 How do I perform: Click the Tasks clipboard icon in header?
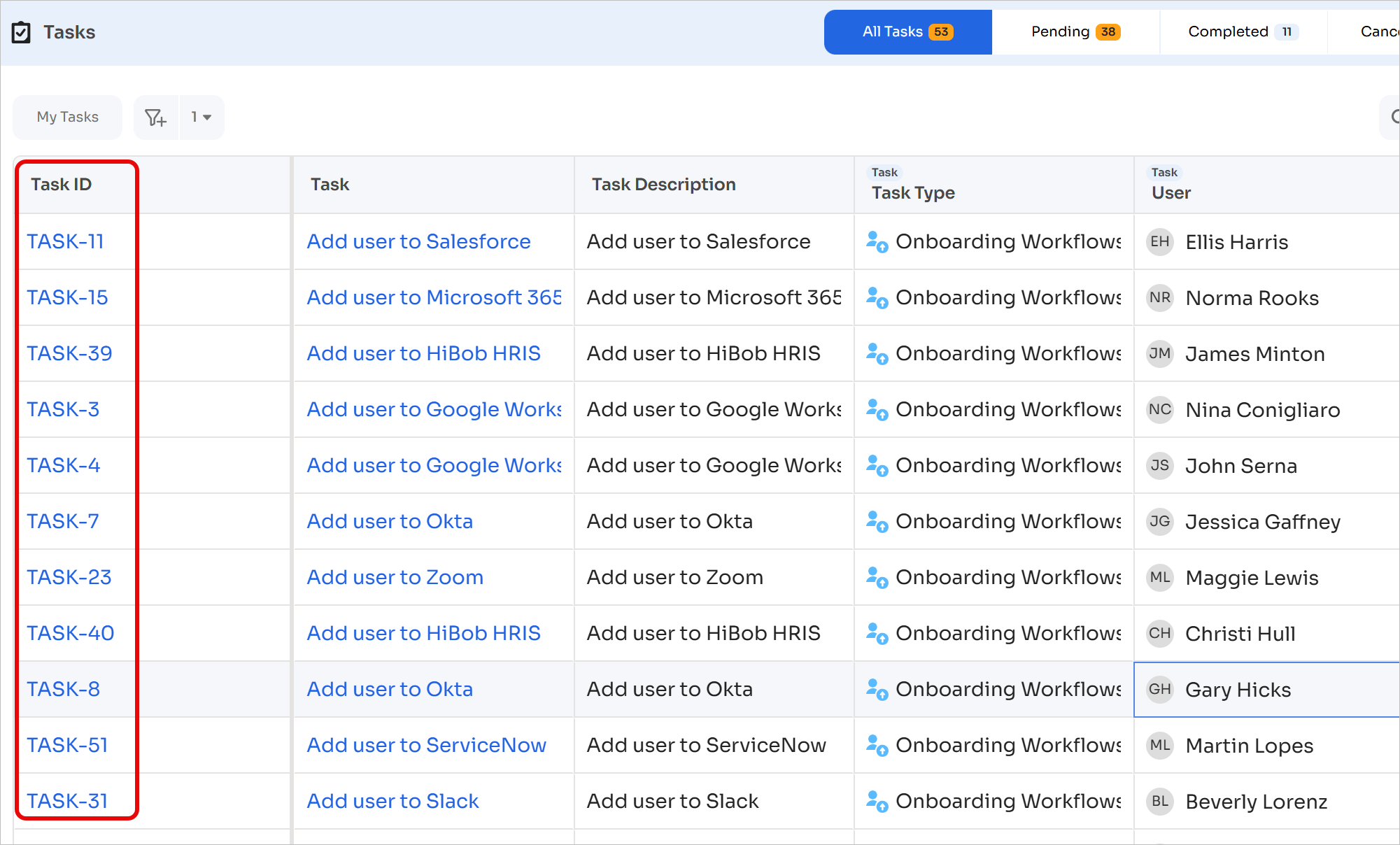coord(21,32)
